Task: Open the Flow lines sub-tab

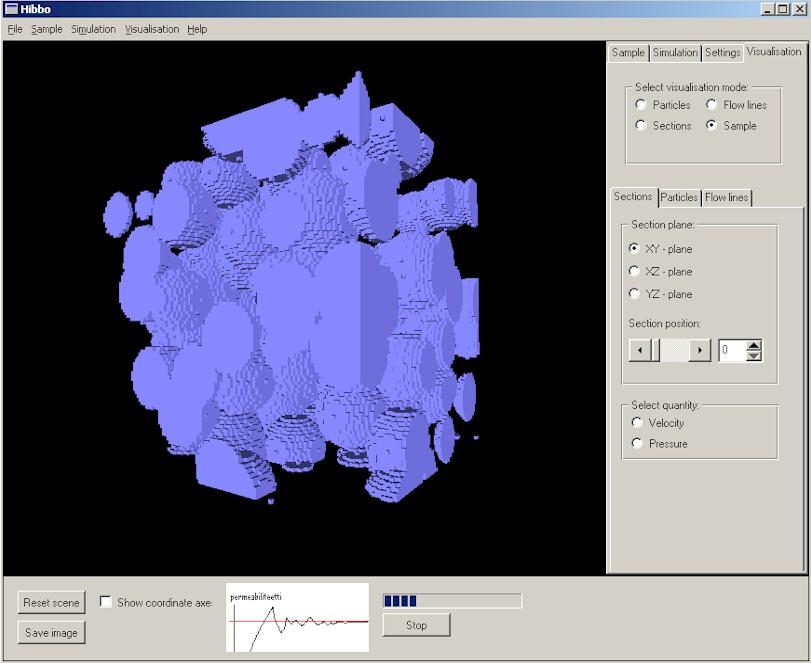Action: [726, 198]
